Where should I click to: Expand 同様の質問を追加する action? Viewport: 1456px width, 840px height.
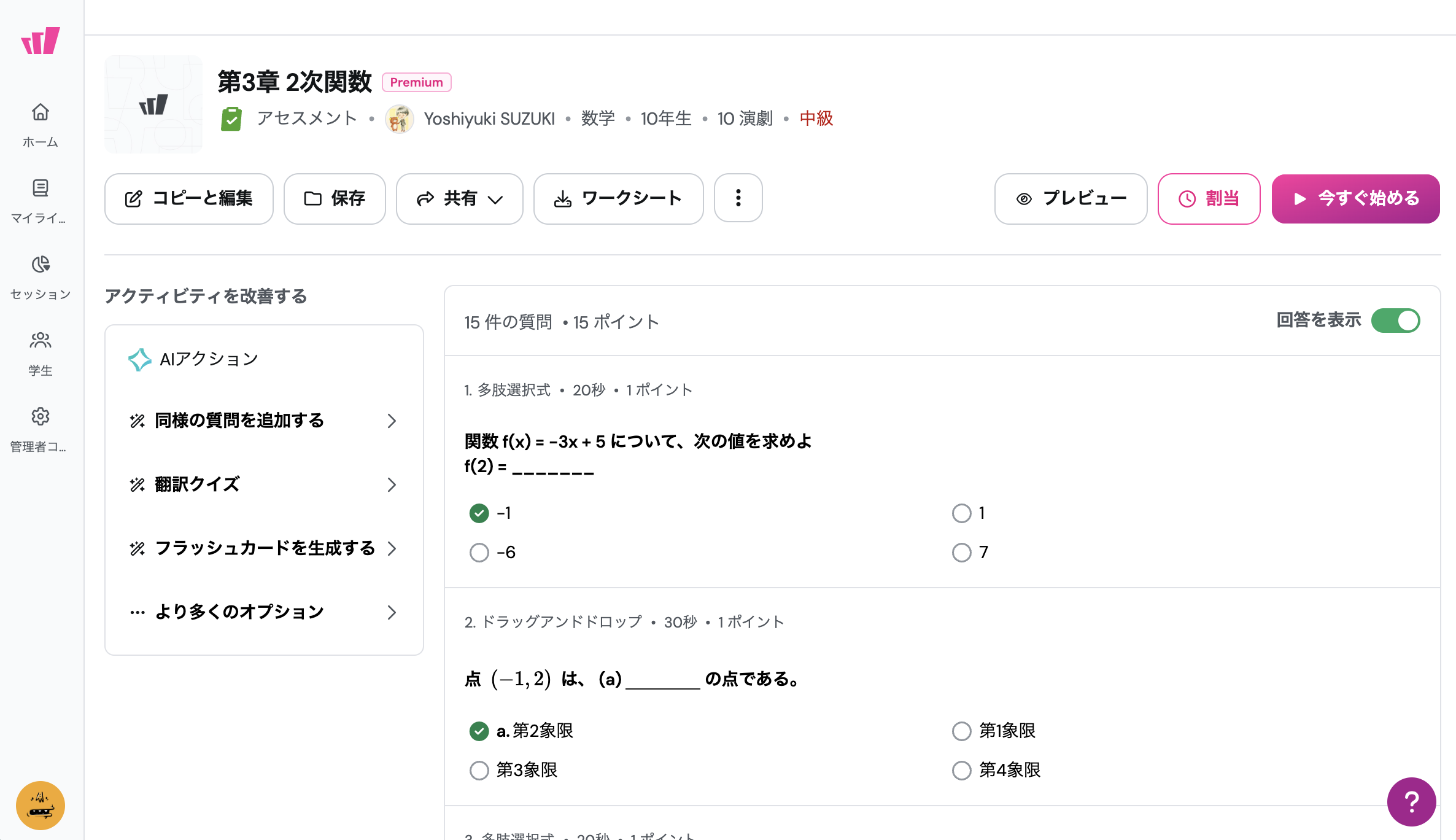tap(264, 421)
